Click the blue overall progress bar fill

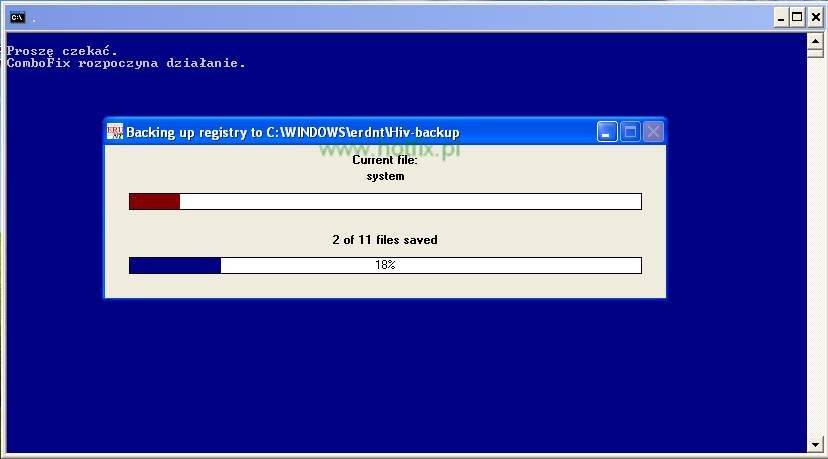pyautogui.click(x=175, y=265)
